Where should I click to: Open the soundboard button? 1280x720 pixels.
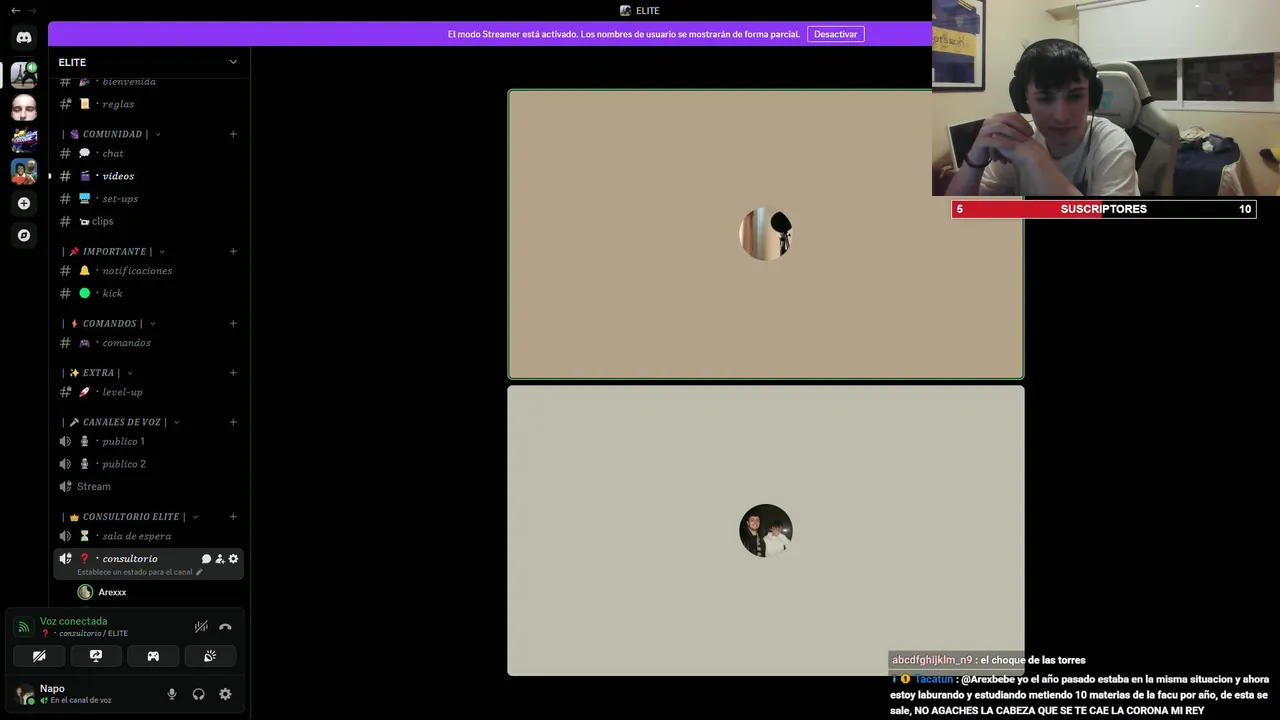210,656
